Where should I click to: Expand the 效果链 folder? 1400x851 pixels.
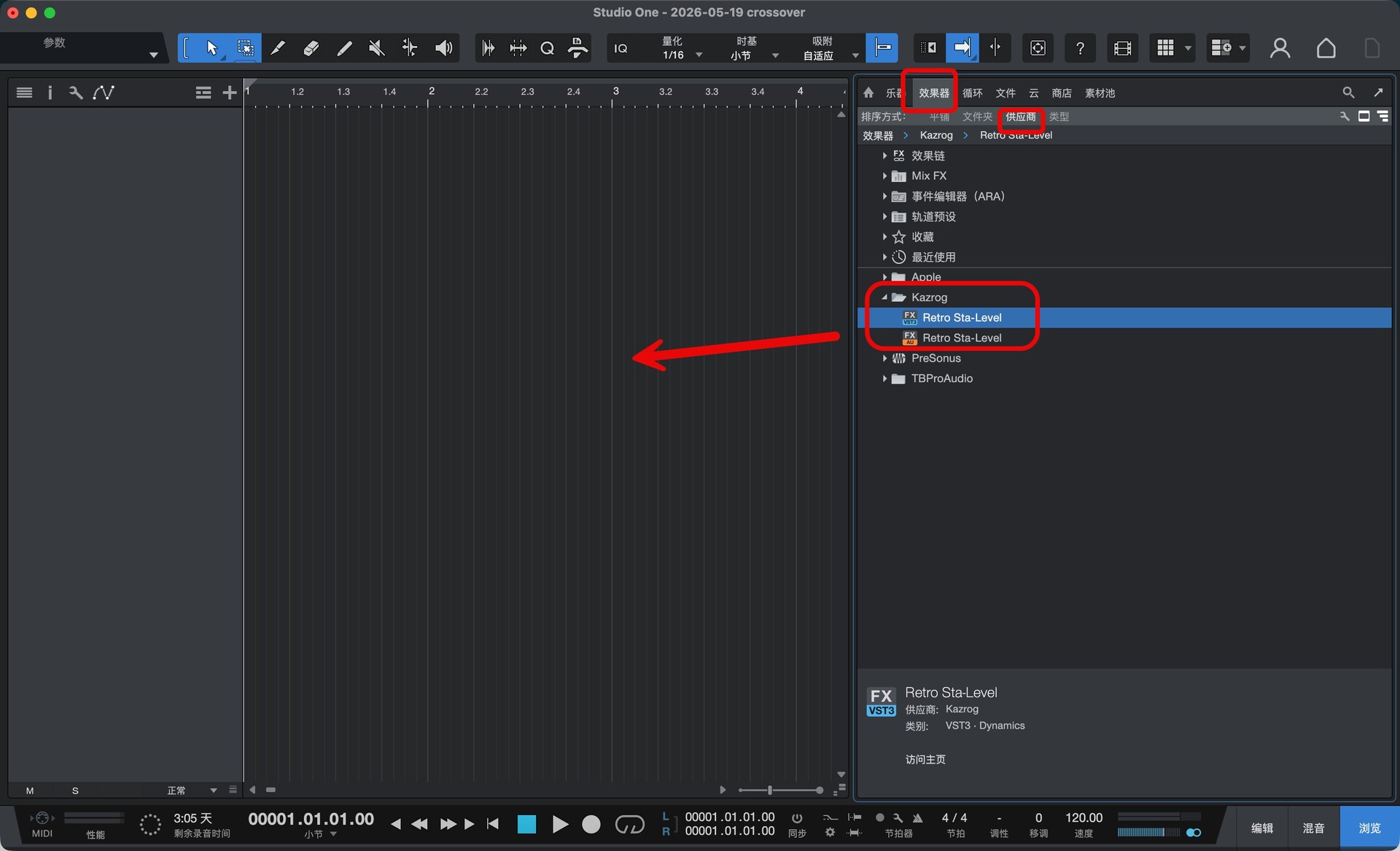[884, 156]
